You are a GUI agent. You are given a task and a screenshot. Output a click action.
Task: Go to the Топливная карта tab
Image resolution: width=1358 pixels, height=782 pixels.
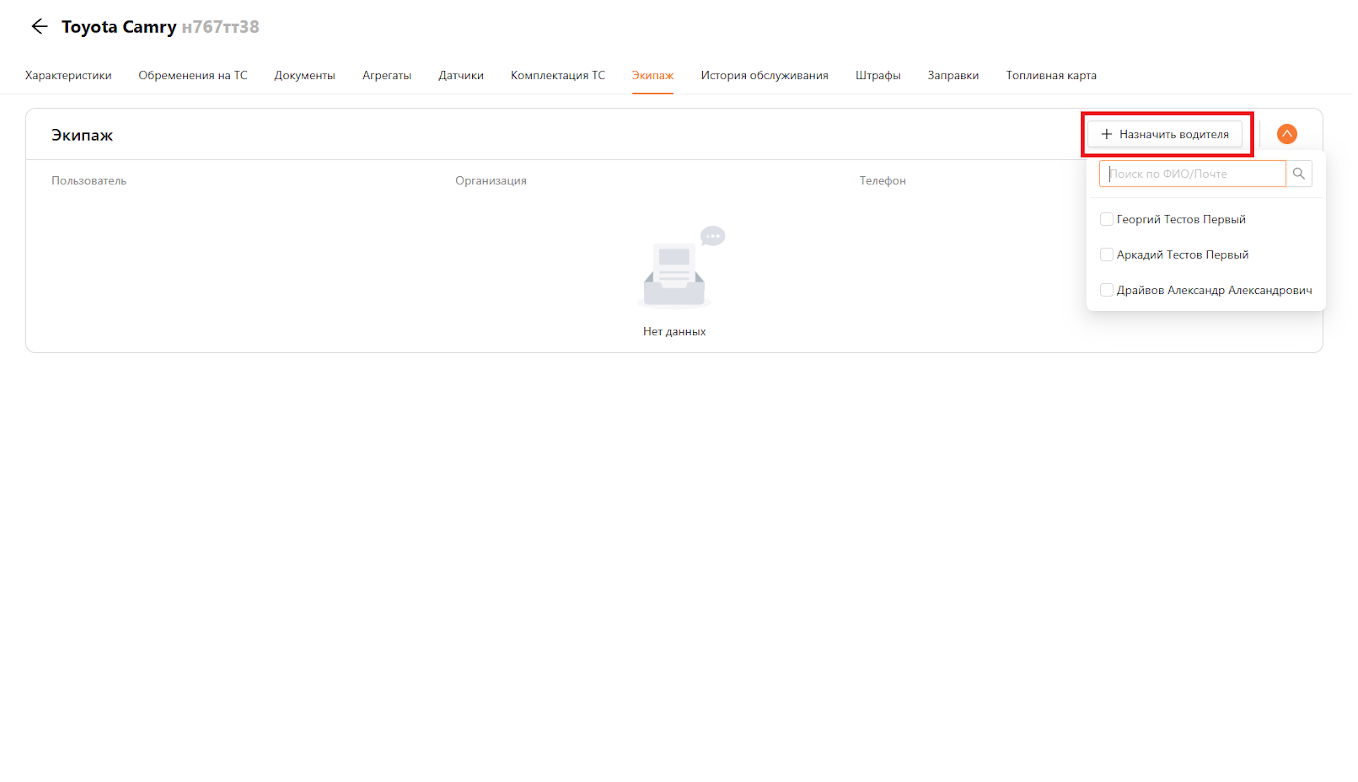point(1051,75)
